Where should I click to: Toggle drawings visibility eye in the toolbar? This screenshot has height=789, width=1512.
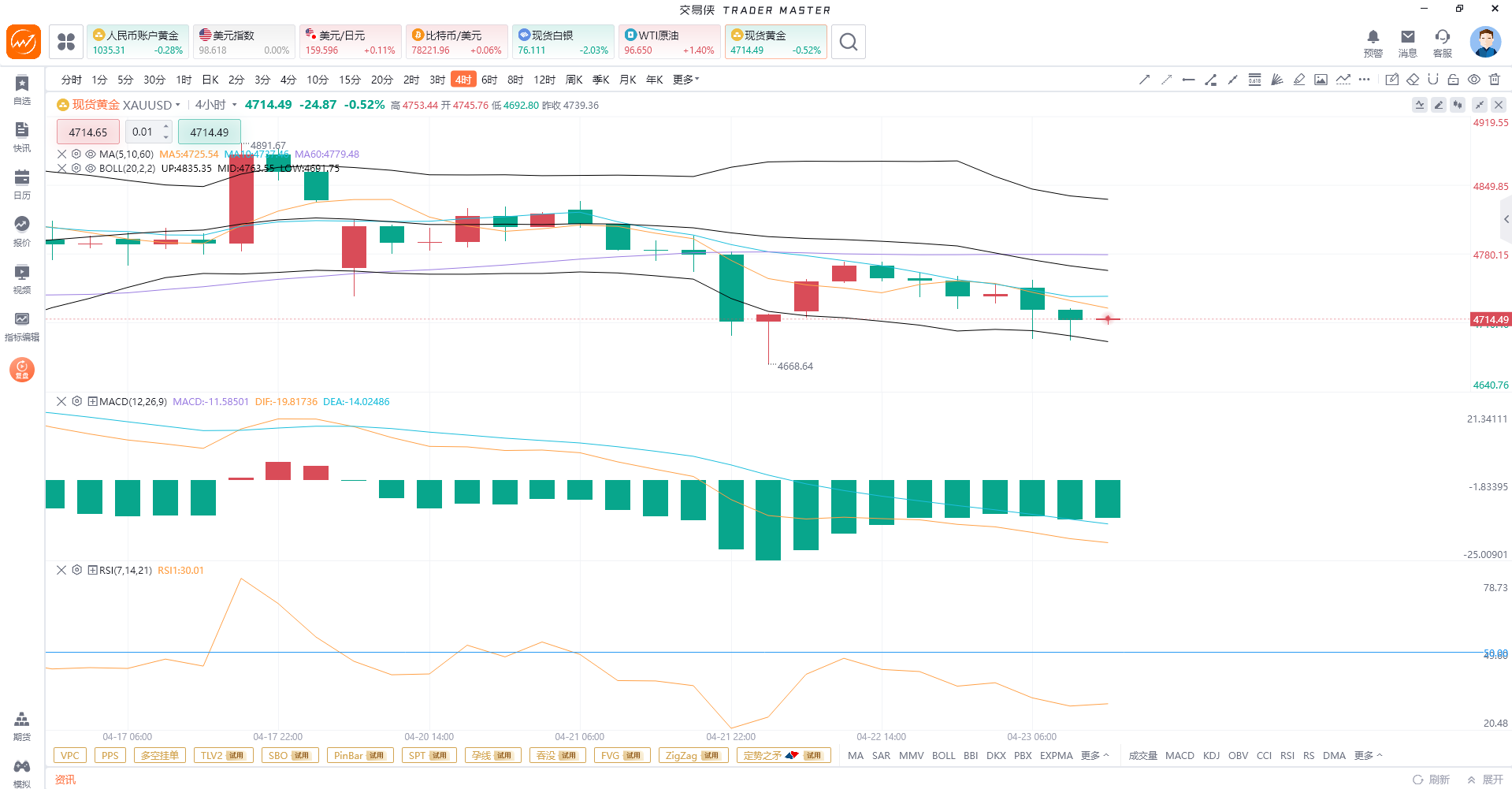[1473, 80]
